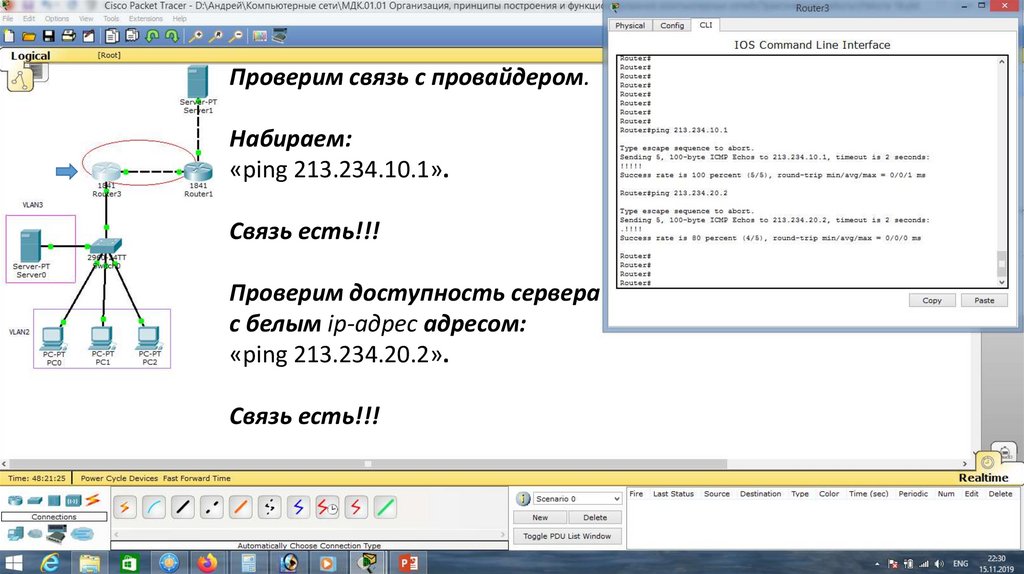Screen dimensions: 1024x574
Task: Click the Zoom Out magnifier
Action: click(236, 36)
